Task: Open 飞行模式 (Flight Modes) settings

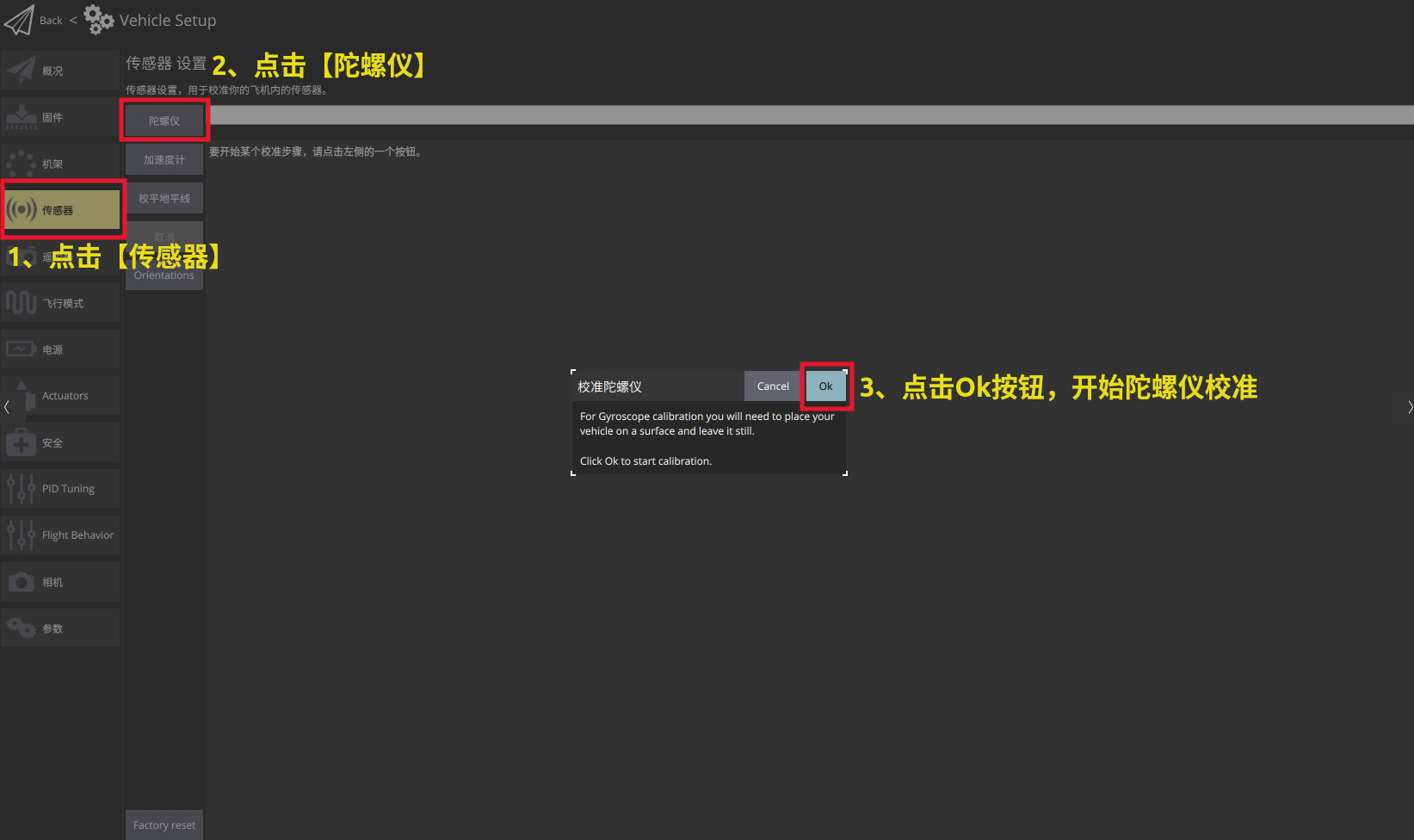Action: point(60,302)
